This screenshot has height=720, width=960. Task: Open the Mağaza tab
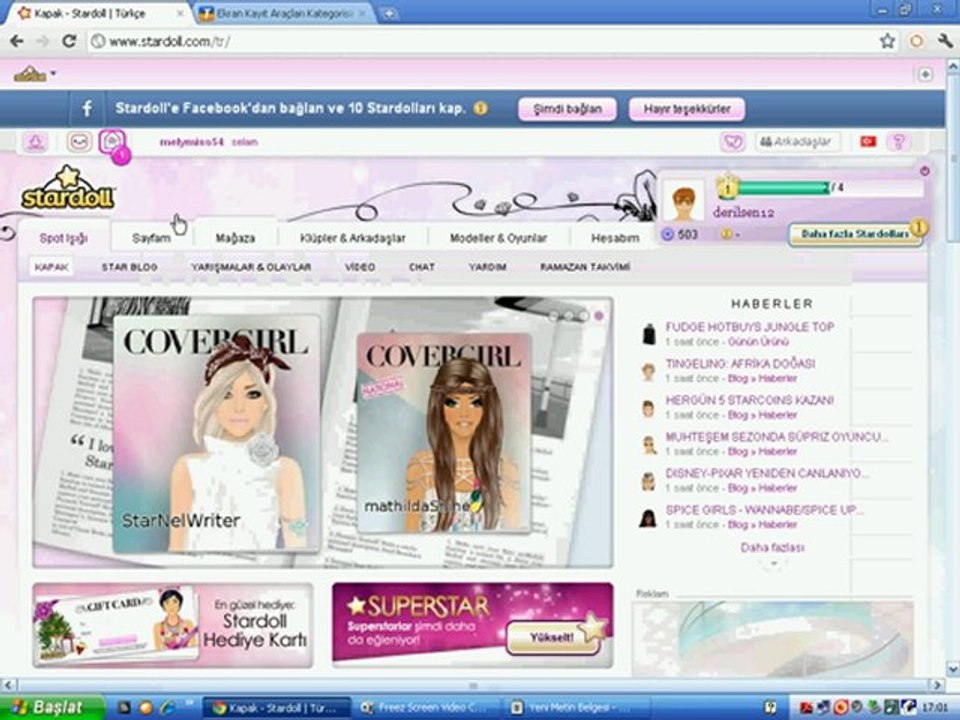click(x=235, y=238)
